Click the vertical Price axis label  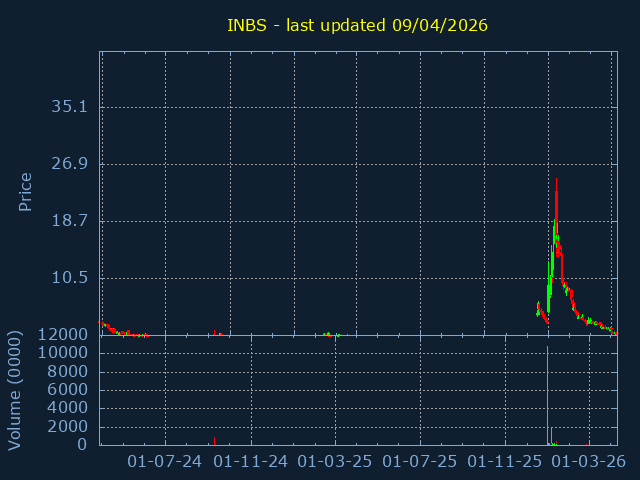26,192
